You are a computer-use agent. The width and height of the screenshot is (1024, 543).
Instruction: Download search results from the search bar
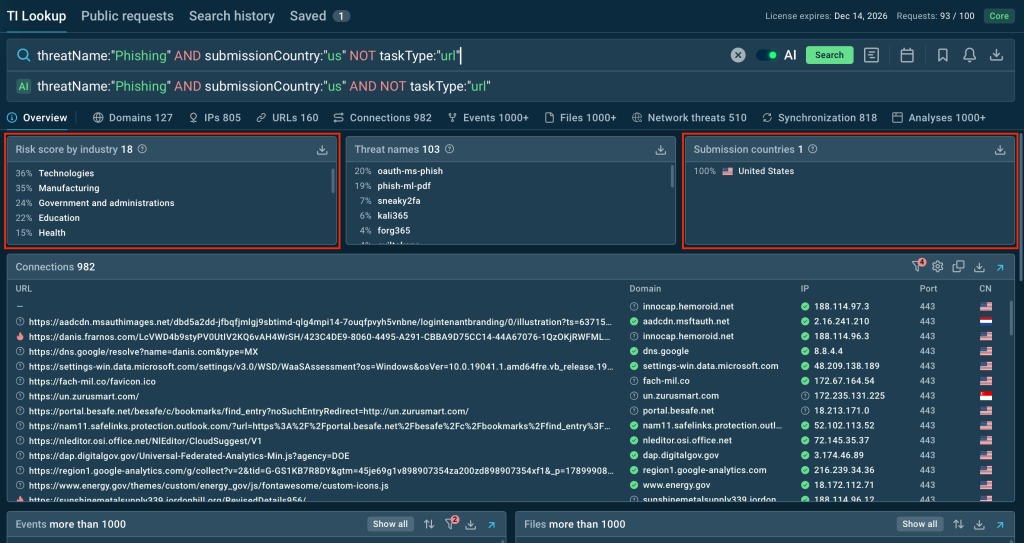point(996,56)
